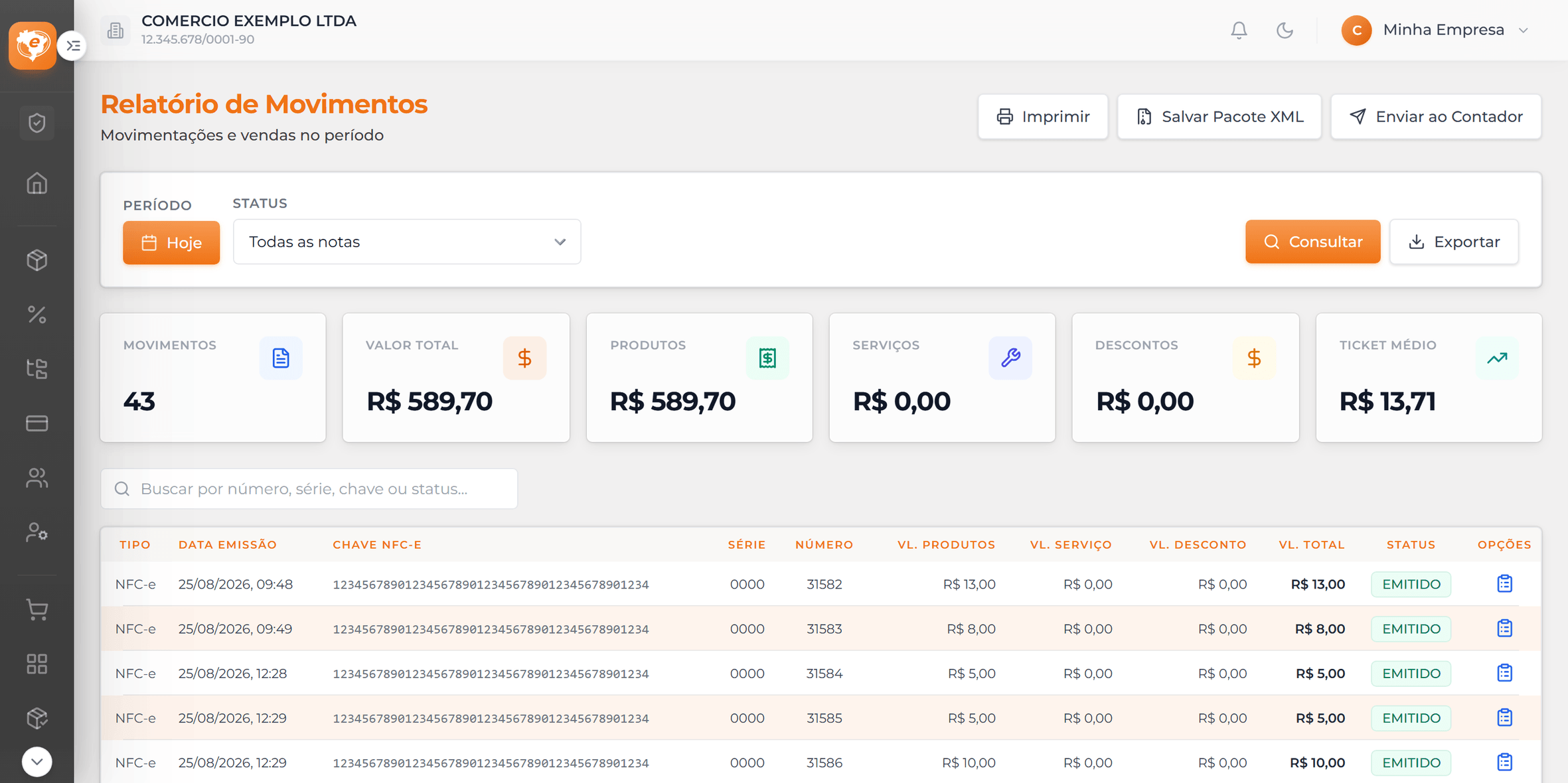Open options for note number 31586
This screenshot has width=1568, height=783.
pos(1504,762)
